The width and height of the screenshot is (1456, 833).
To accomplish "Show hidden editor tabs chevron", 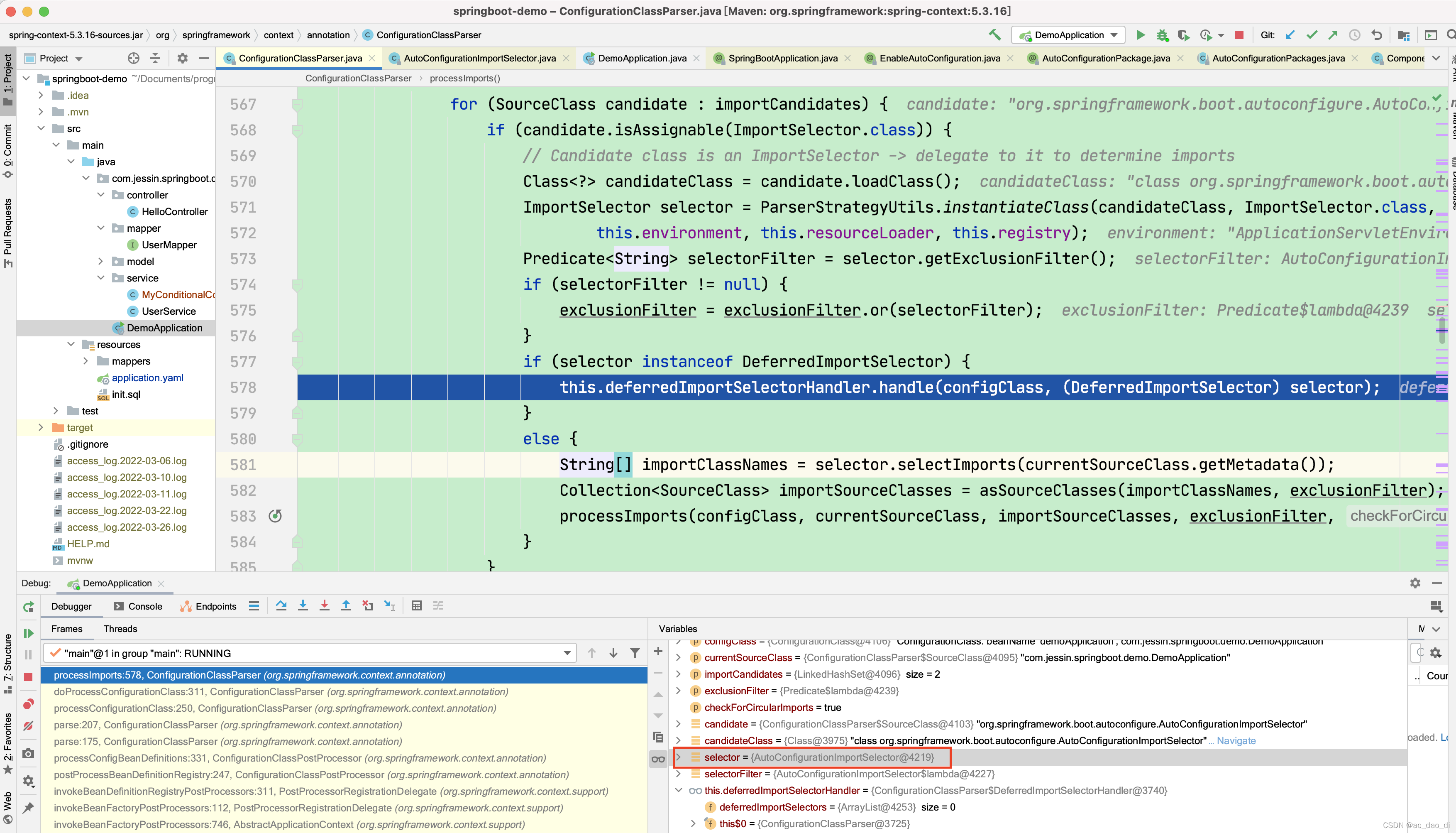I will [x=1435, y=59].
